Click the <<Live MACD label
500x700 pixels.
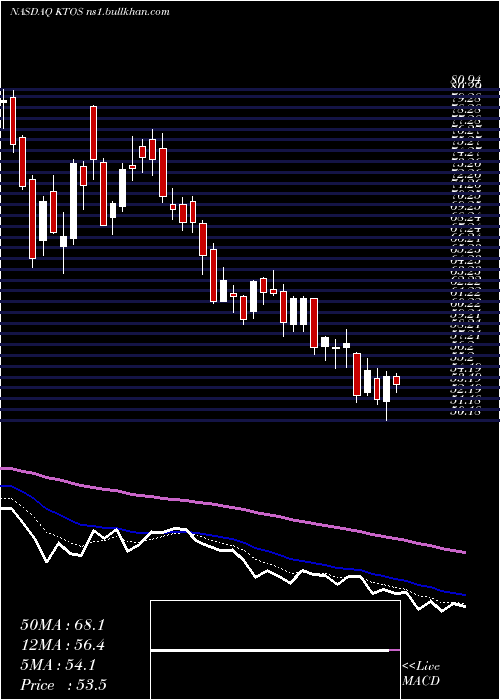click(x=421, y=674)
